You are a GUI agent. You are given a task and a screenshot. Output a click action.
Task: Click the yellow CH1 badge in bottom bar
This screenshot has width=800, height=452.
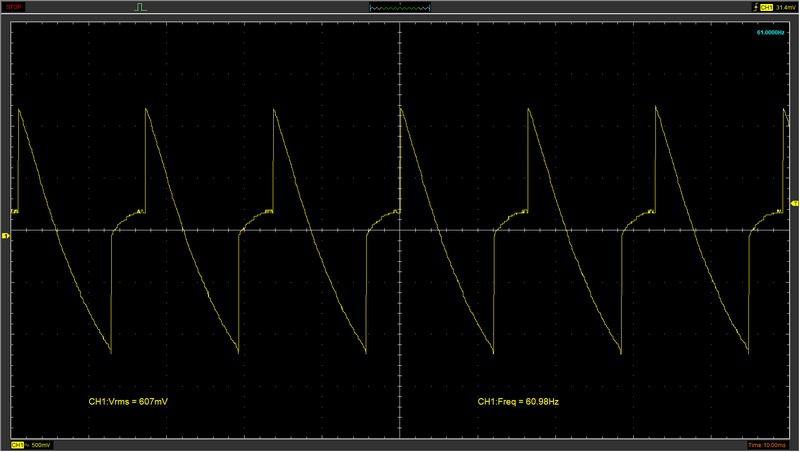coord(17,445)
